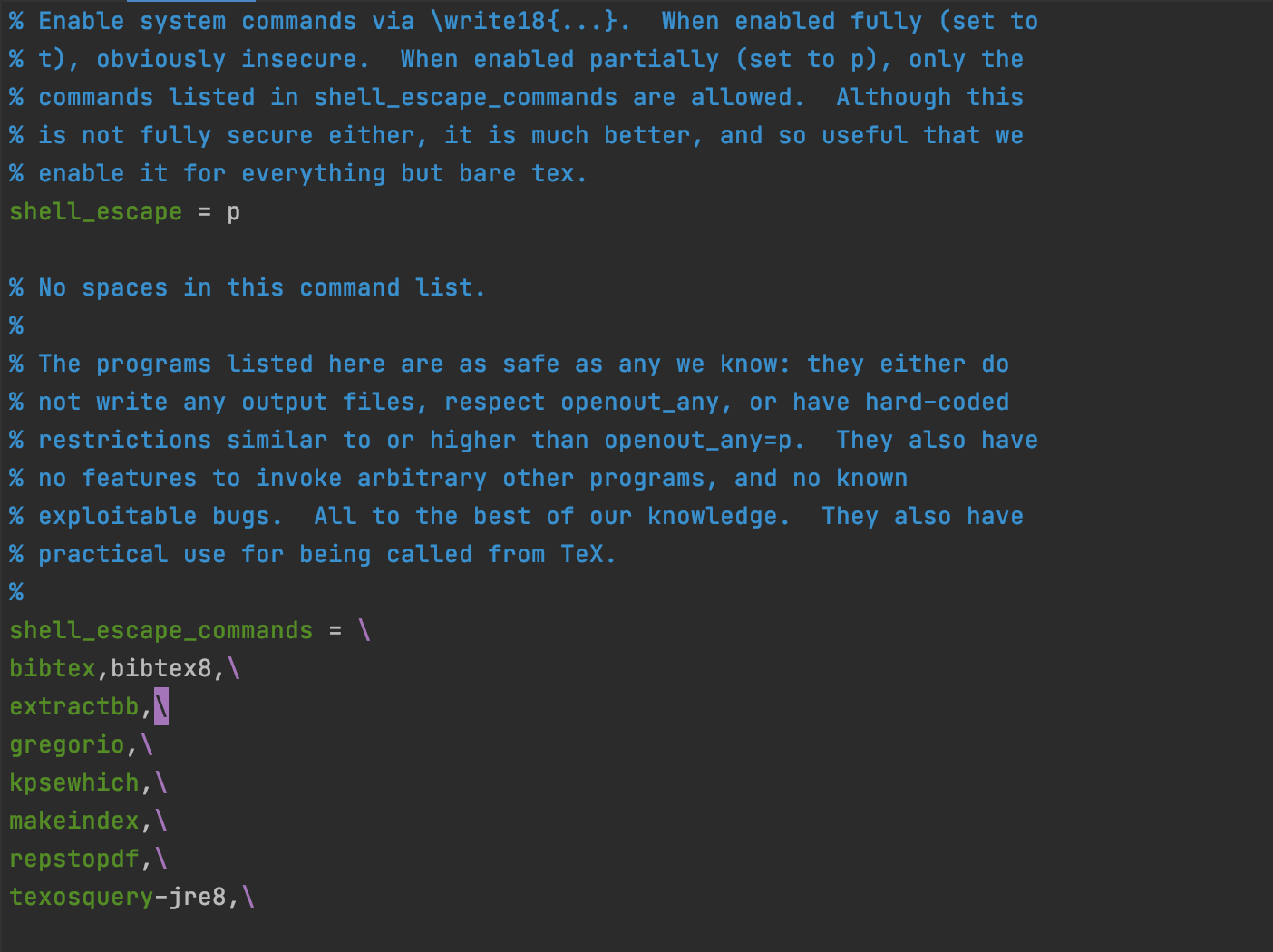Place cursor on kpsewhich entry
Image resolution: width=1273 pixels, height=952 pixels.
click(73, 783)
